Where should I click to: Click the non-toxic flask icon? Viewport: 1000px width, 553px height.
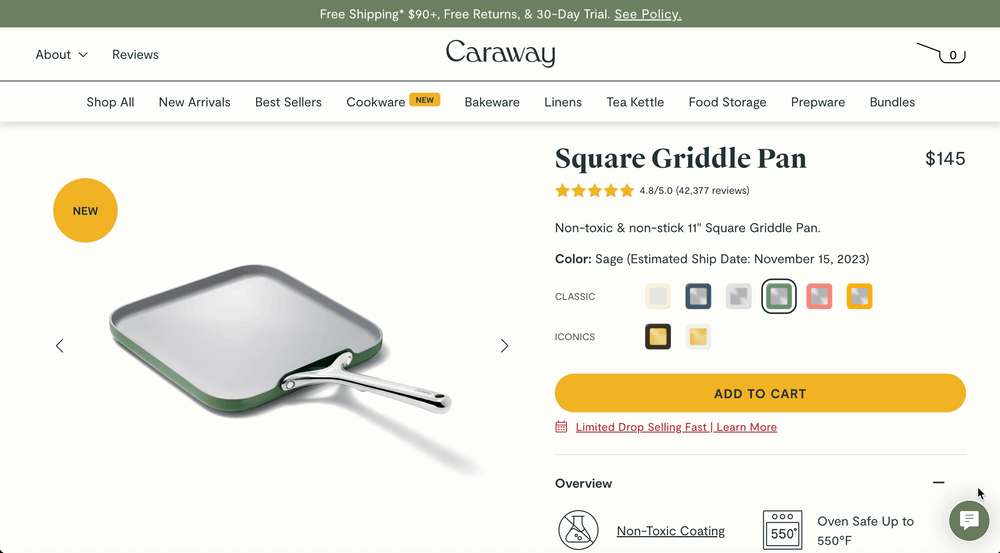578,530
